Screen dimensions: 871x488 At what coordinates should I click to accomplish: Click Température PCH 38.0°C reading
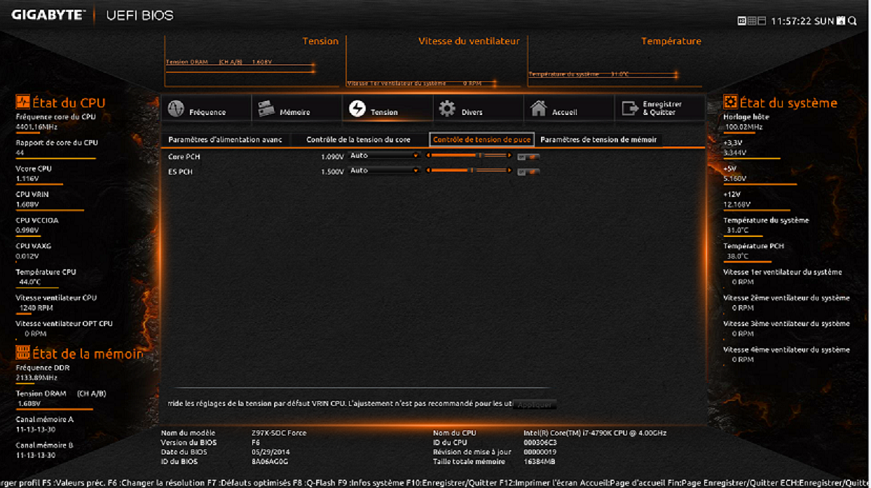point(753,251)
